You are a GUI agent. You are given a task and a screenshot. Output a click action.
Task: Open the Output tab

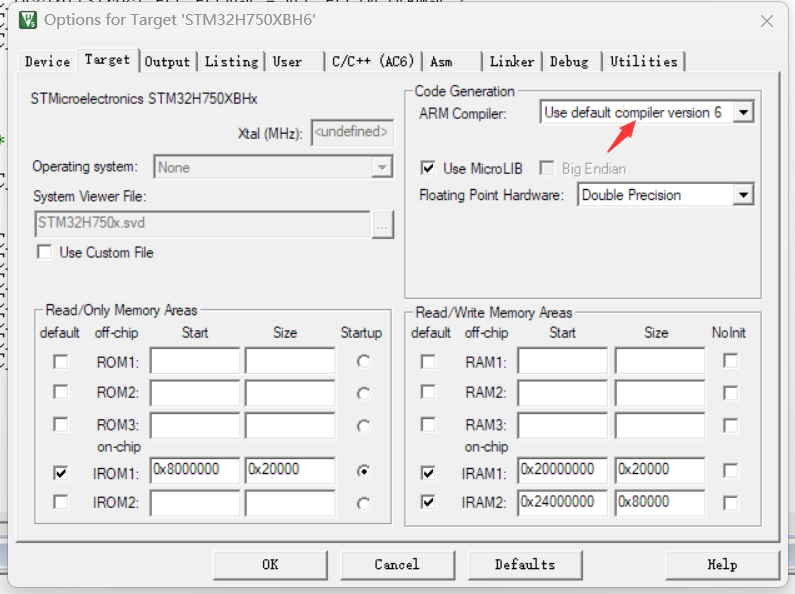point(167,62)
